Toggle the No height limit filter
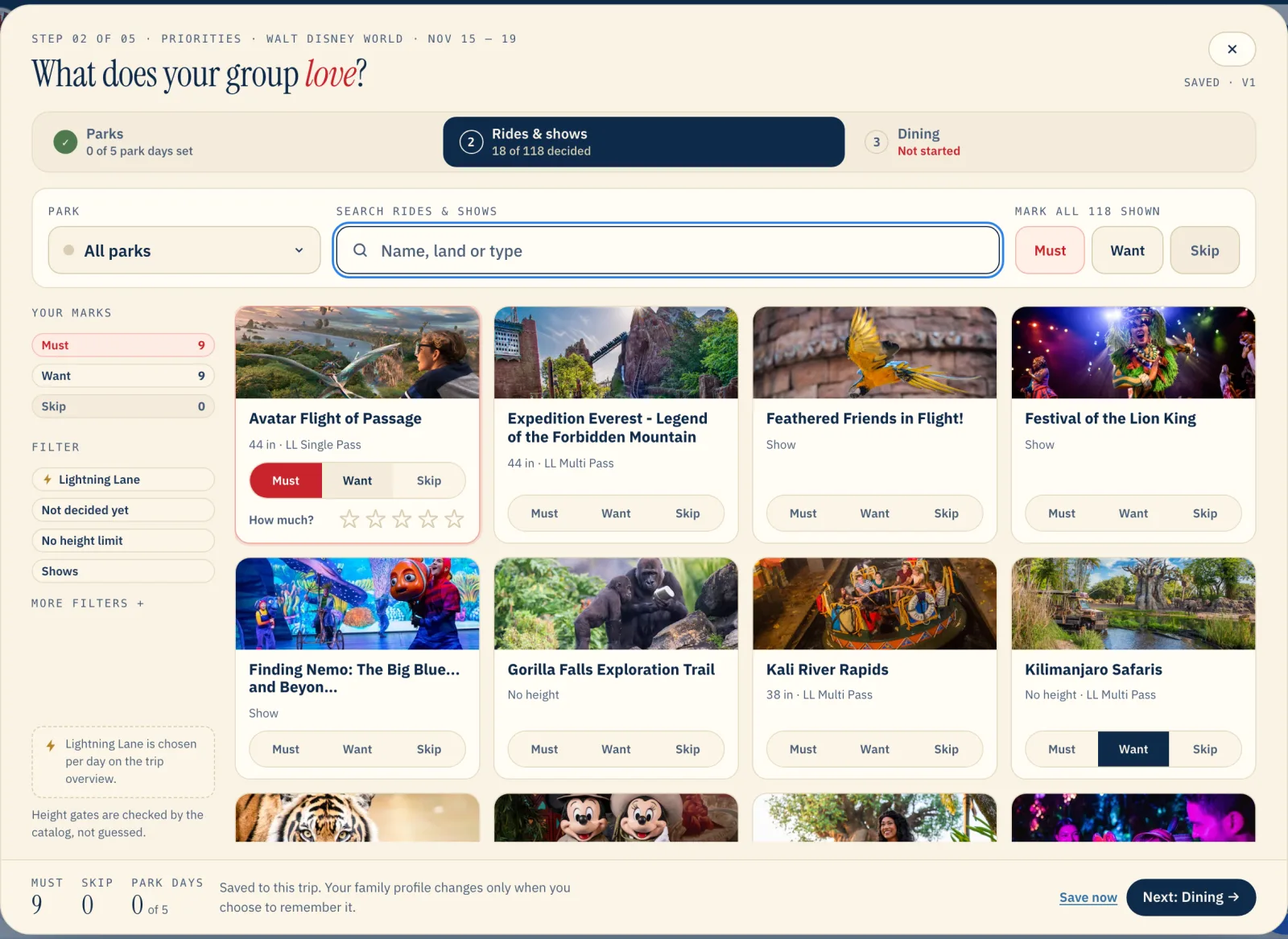This screenshot has width=1288, height=939. 123,541
